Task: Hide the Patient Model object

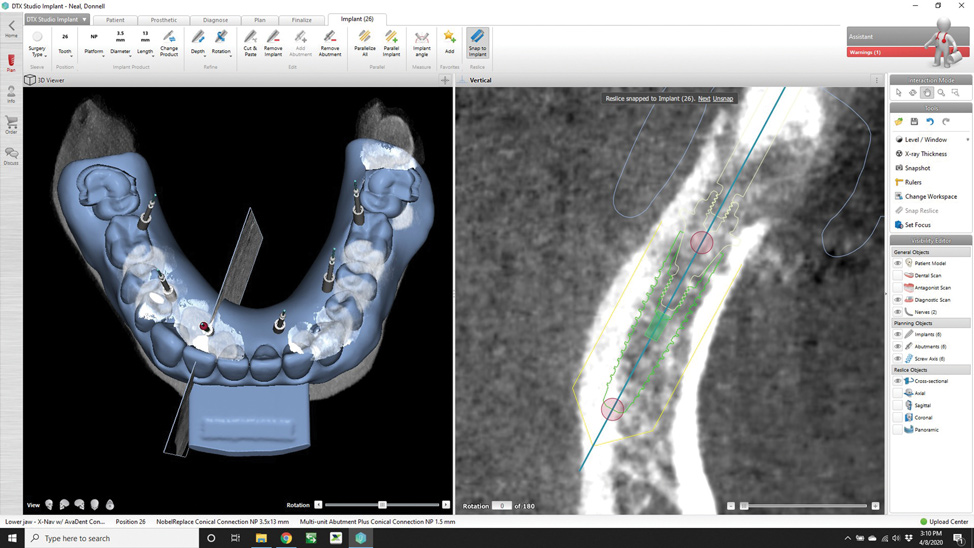Action: pos(898,263)
